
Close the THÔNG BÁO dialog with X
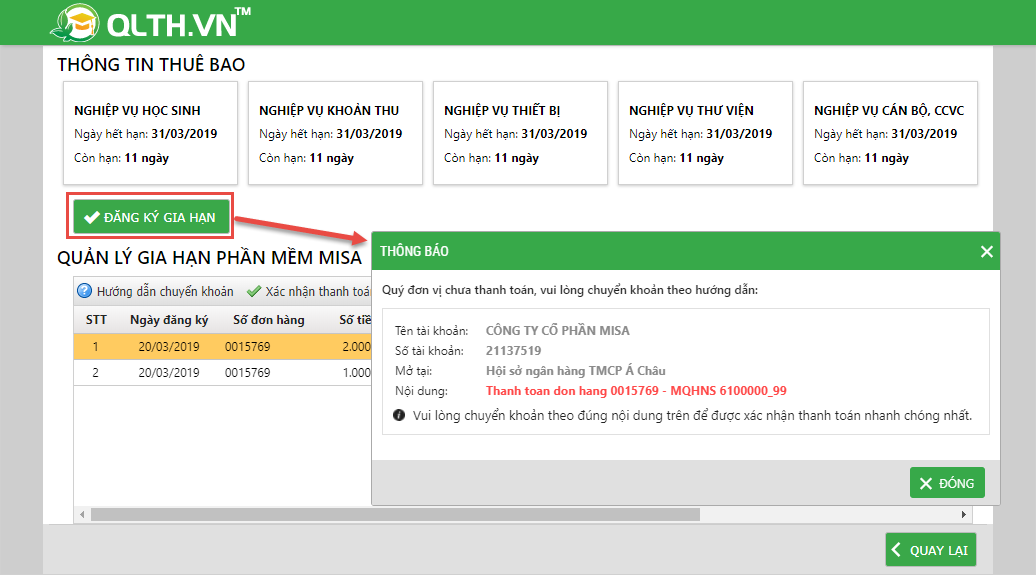(x=986, y=251)
